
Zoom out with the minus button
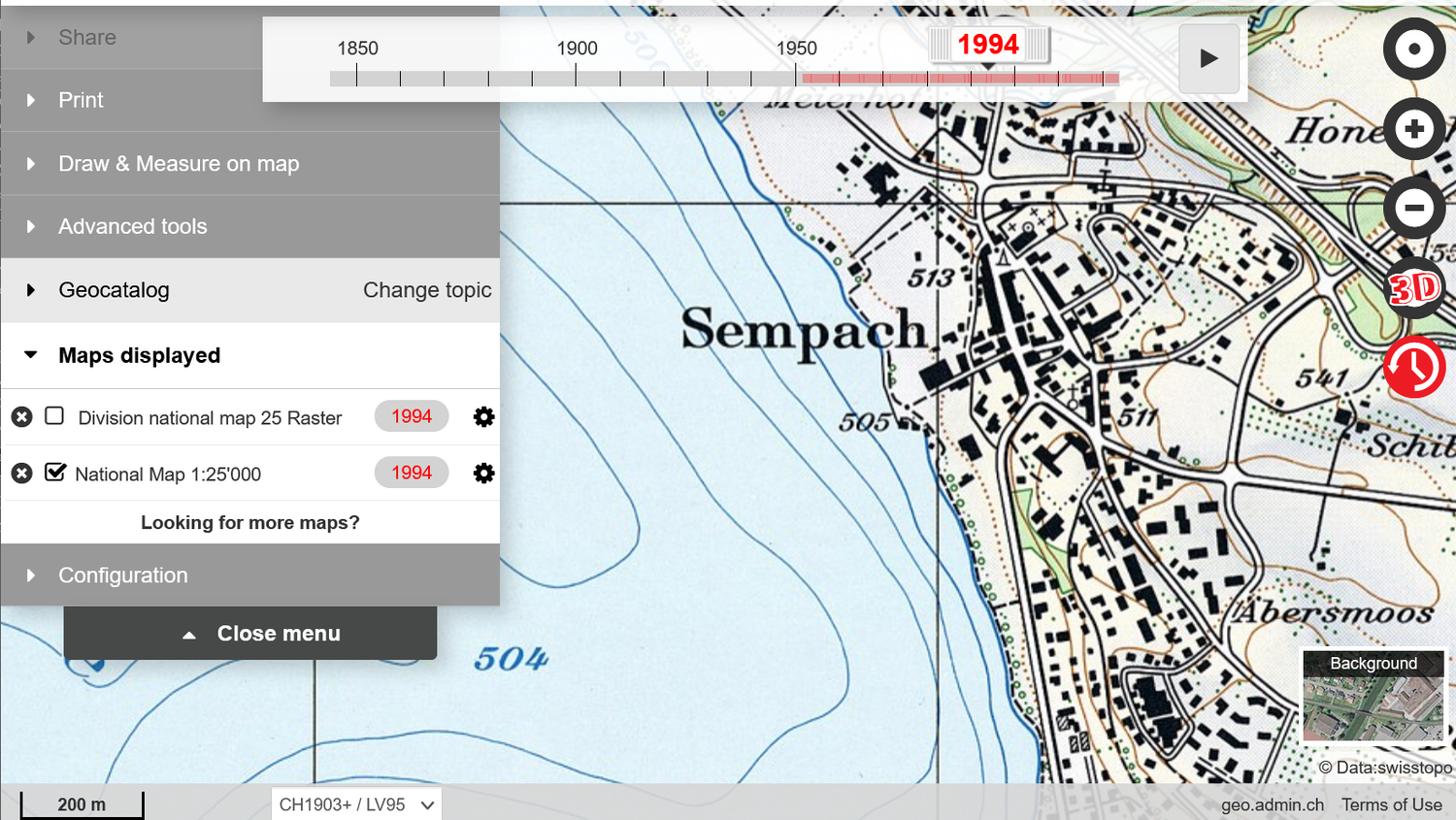click(x=1413, y=207)
